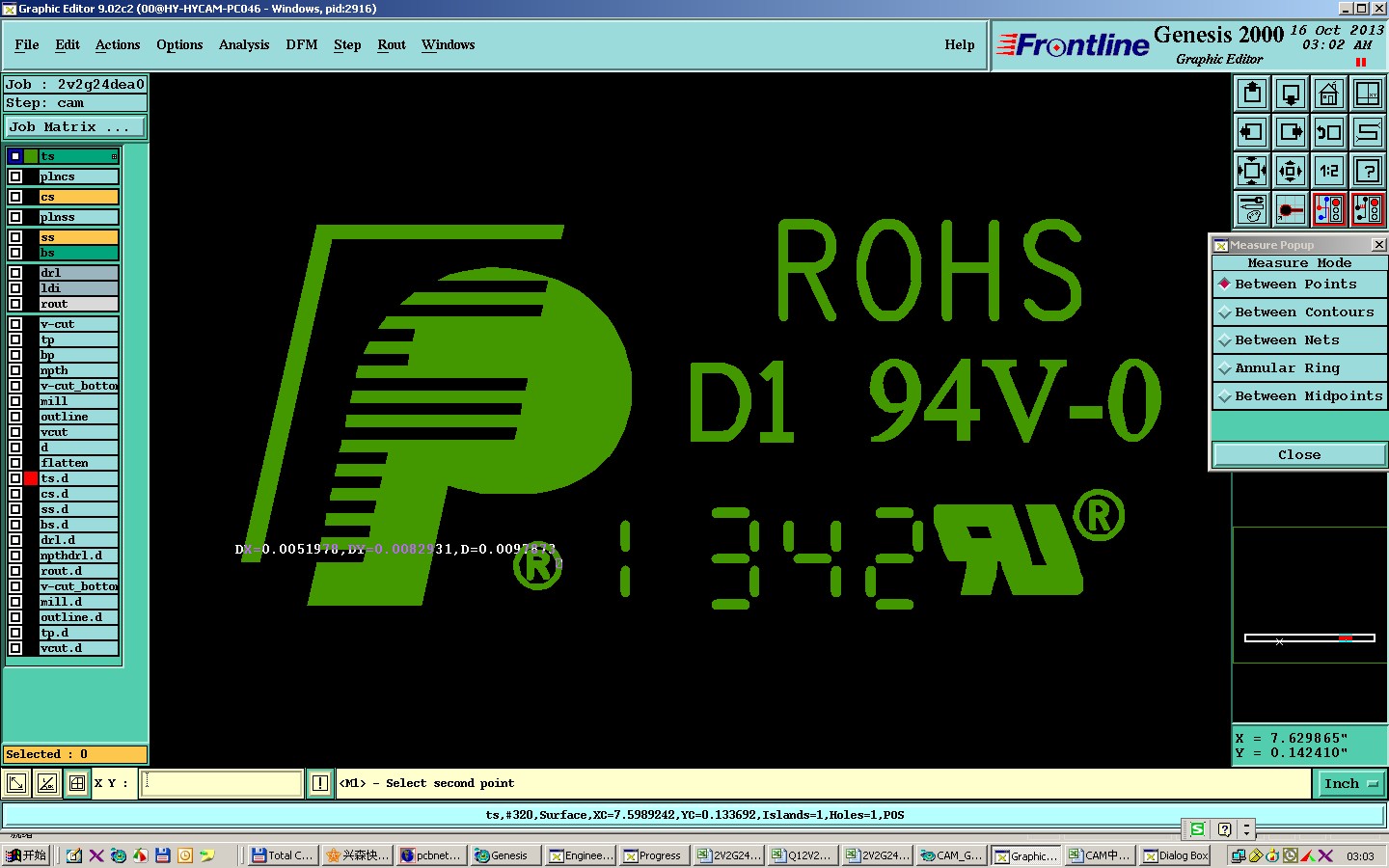Click the XY window layout icon

(1368, 94)
